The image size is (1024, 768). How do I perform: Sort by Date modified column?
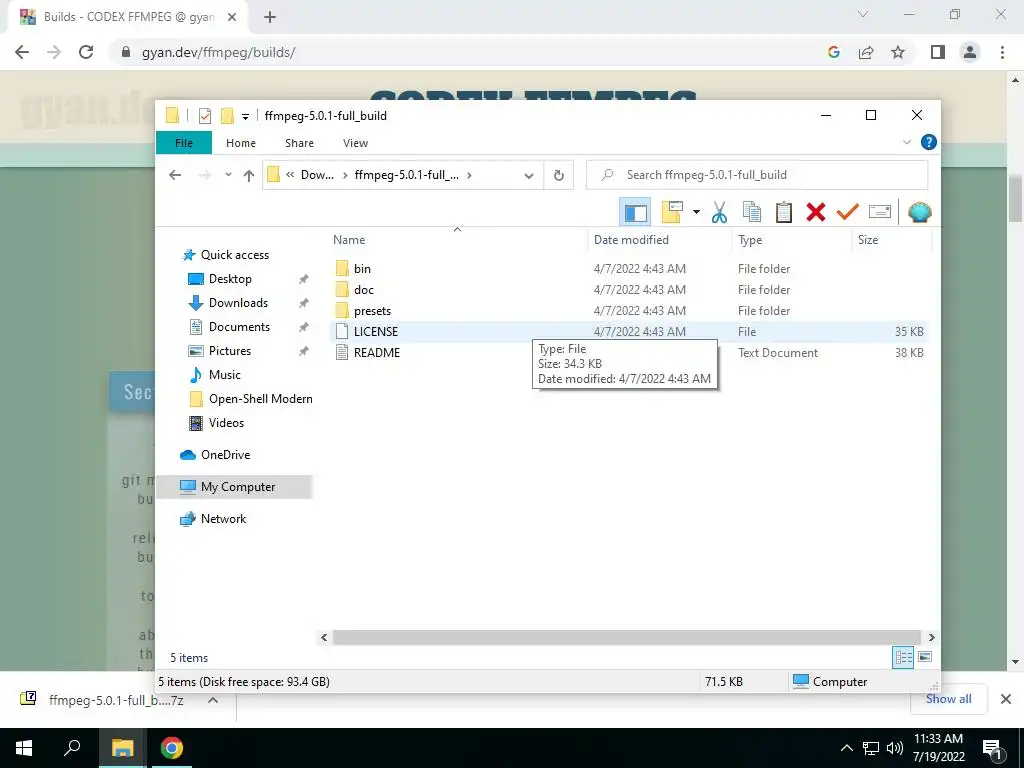(x=660, y=240)
